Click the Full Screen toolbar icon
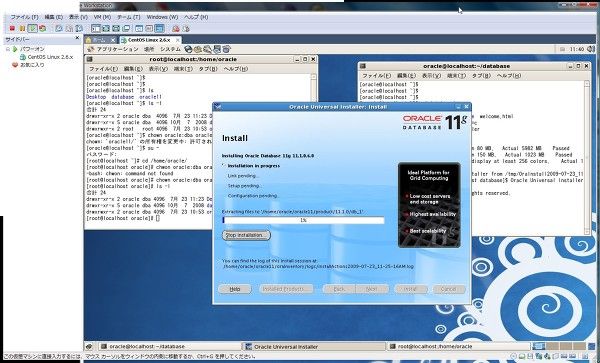The image size is (600, 363). pyautogui.click(x=116, y=28)
